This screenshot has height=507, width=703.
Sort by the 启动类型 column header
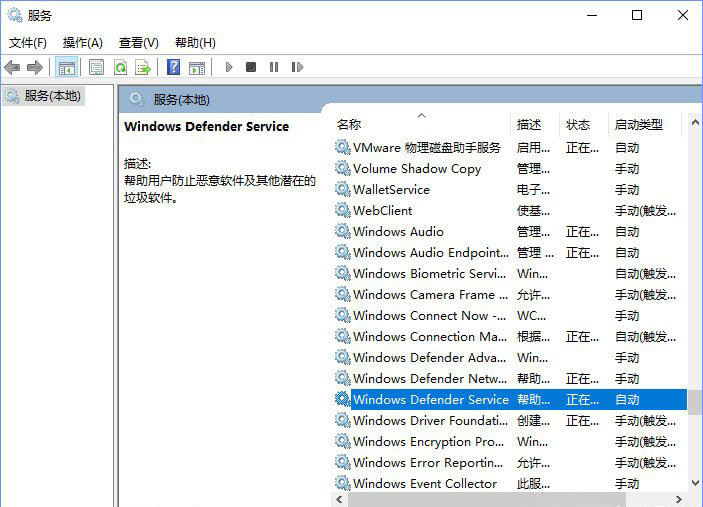640,125
